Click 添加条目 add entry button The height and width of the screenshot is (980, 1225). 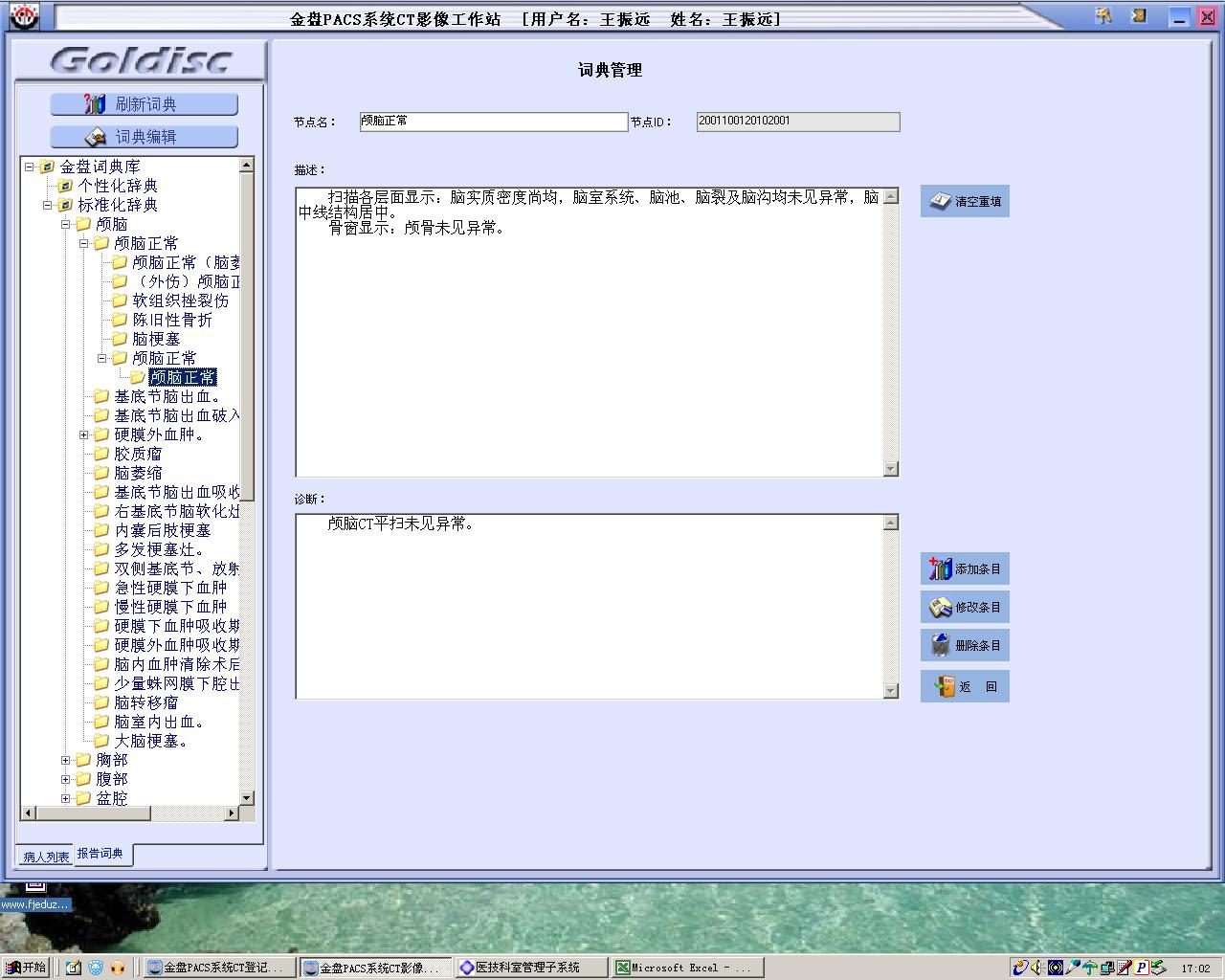click(965, 569)
